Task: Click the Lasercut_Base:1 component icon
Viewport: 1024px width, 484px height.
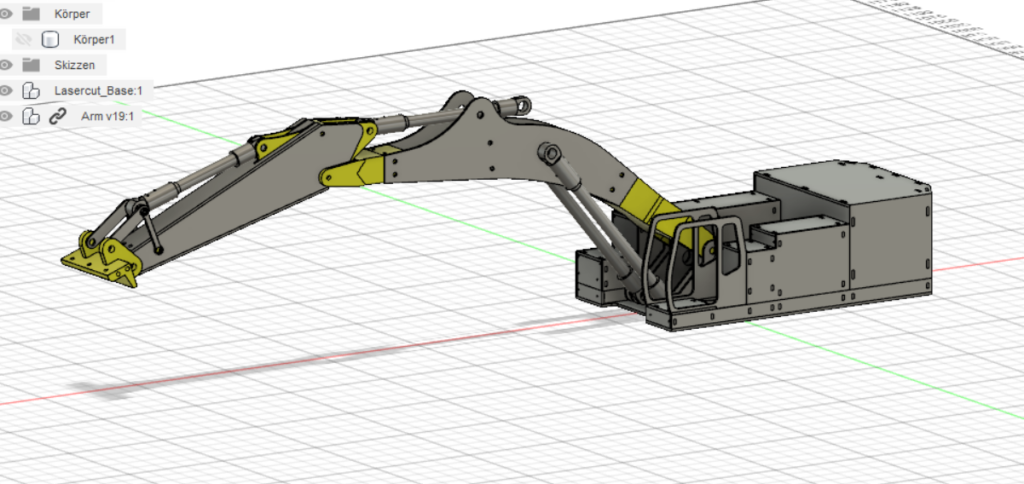Action: [x=31, y=91]
